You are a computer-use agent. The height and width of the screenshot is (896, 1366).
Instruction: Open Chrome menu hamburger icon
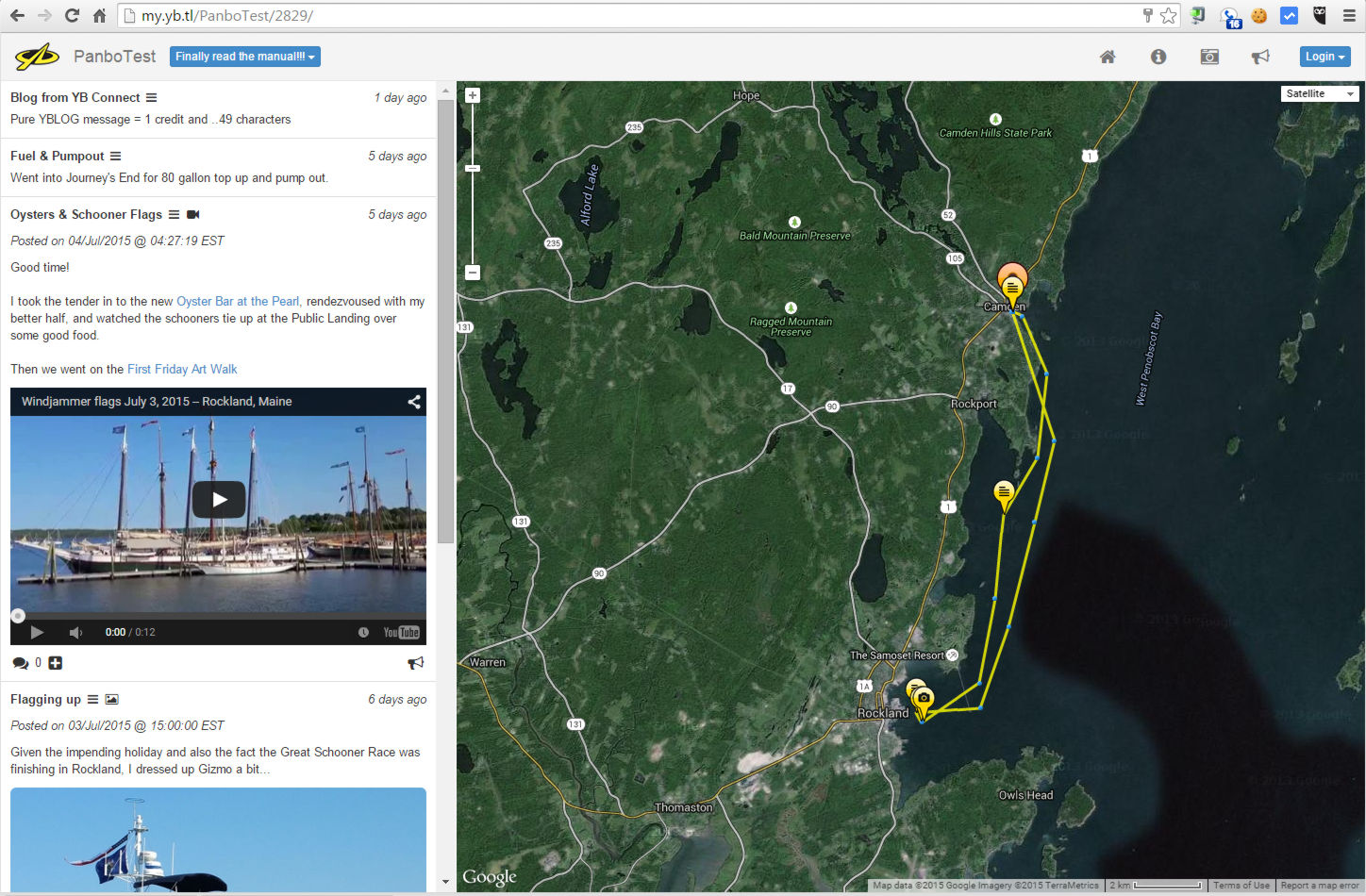tap(1349, 15)
